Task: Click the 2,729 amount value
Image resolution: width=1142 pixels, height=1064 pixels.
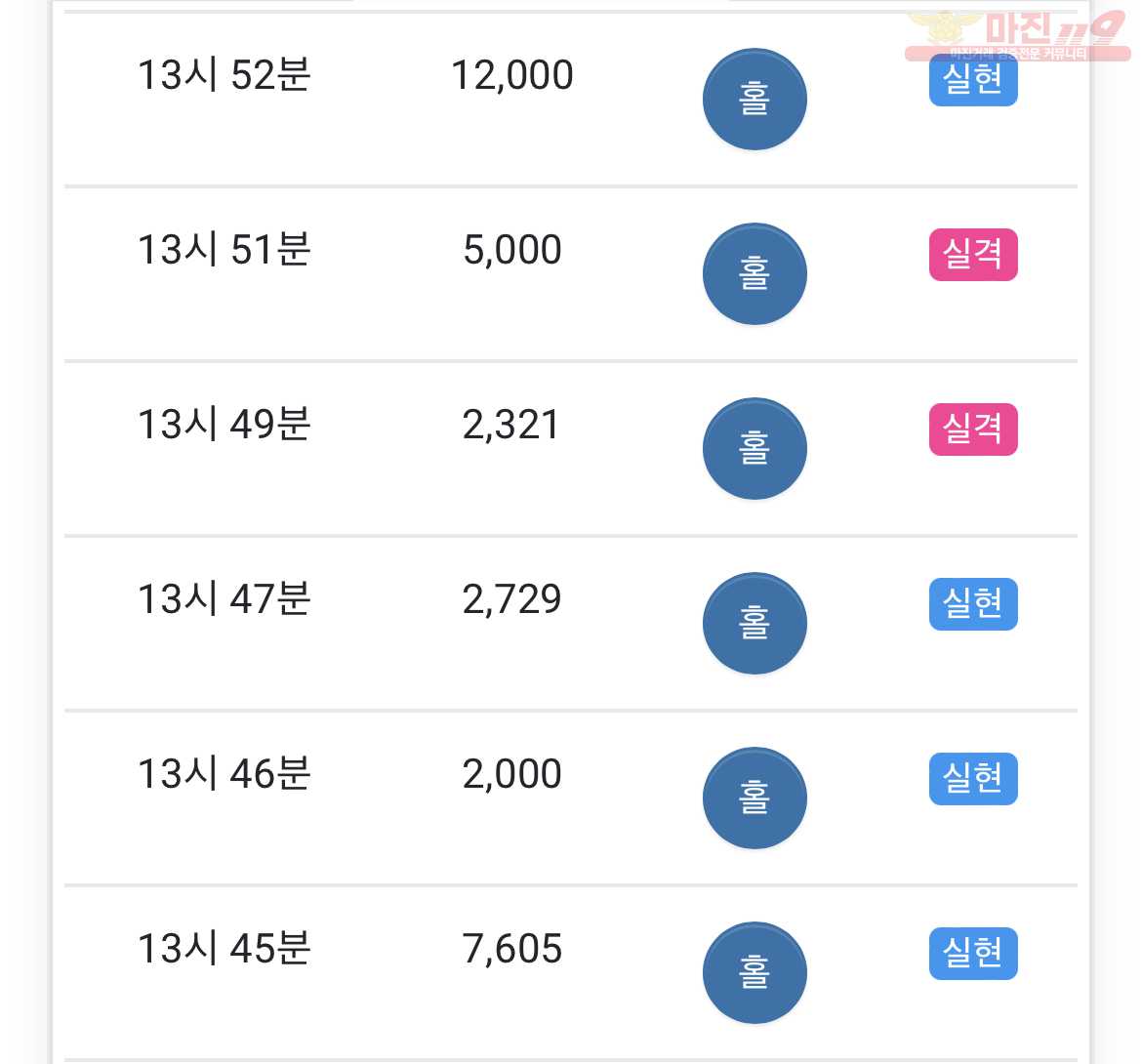Action: pos(512,600)
